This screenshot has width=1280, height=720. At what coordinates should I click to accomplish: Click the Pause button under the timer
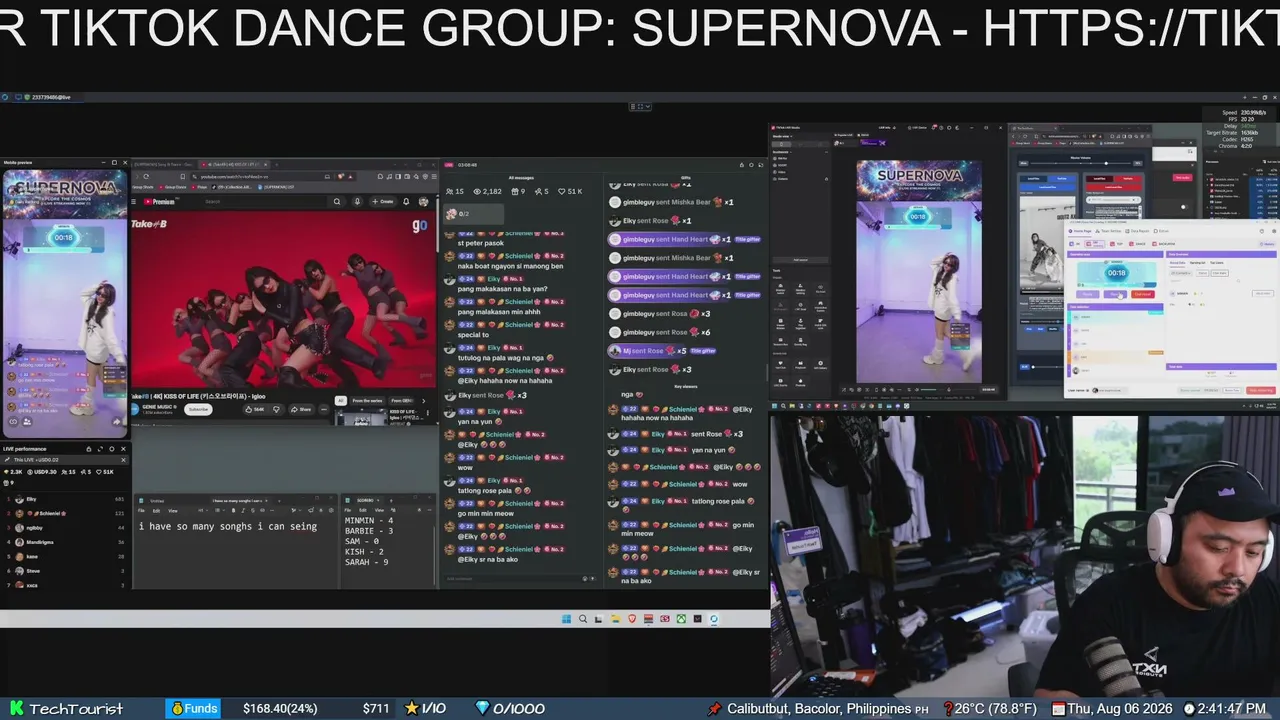(x=1116, y=294)
